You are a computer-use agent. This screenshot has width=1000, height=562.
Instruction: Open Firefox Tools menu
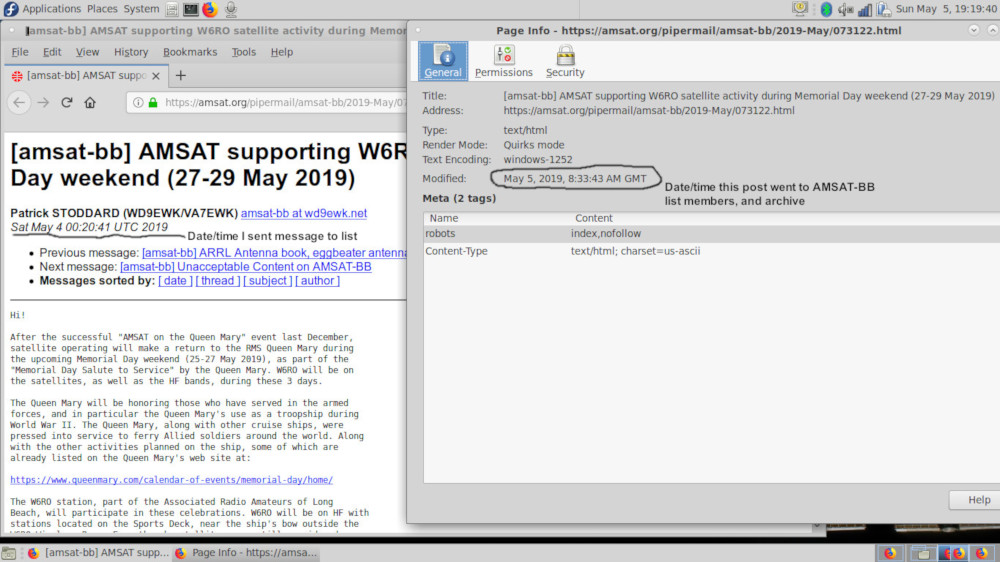pyautogui.click(x=244, y=52)
